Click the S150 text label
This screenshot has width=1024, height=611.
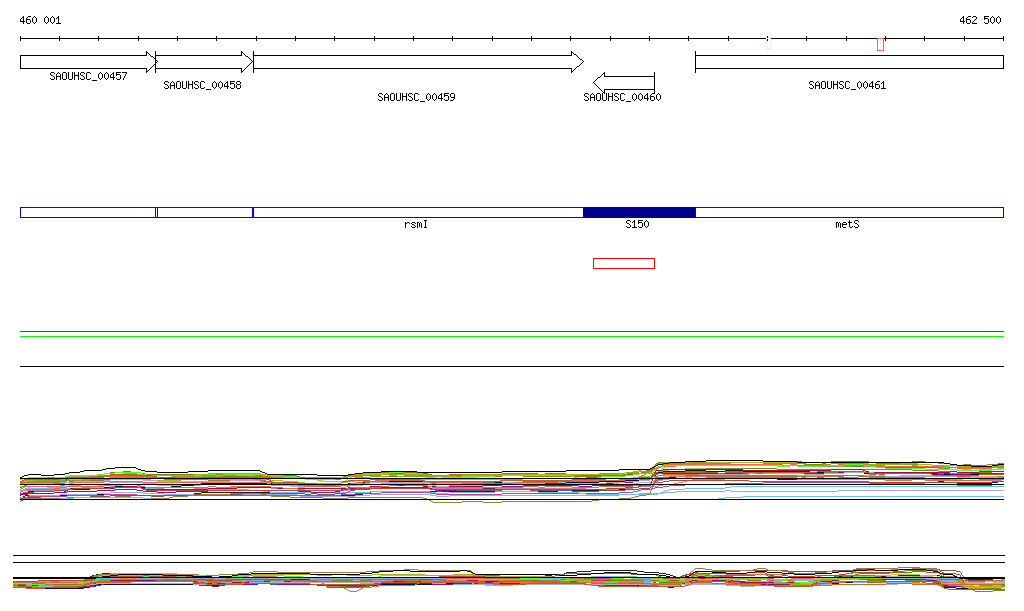(637, 225)
